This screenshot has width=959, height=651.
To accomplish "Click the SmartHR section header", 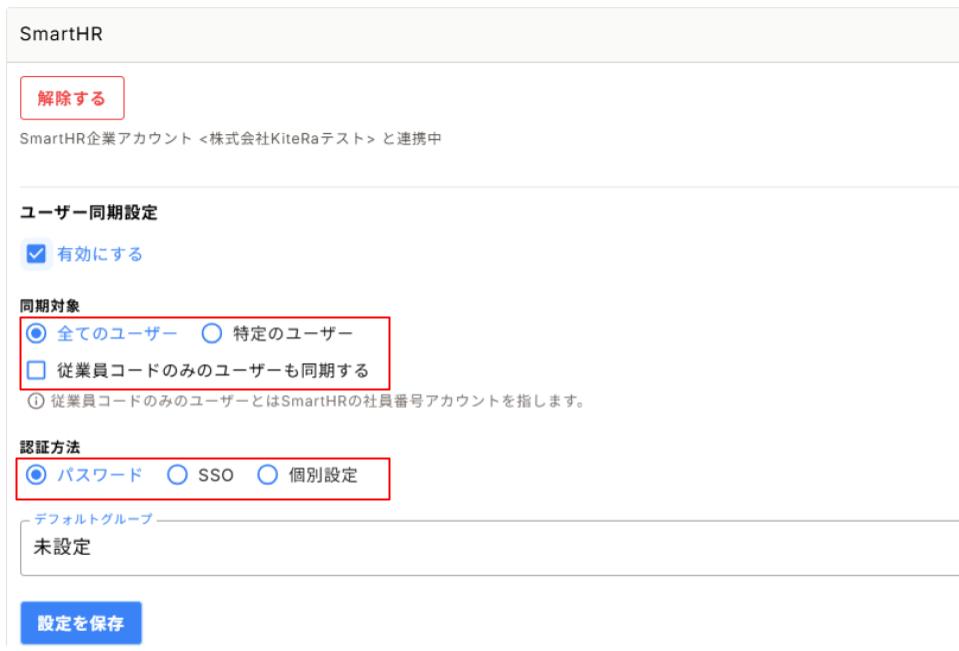I will pos(61,34).
